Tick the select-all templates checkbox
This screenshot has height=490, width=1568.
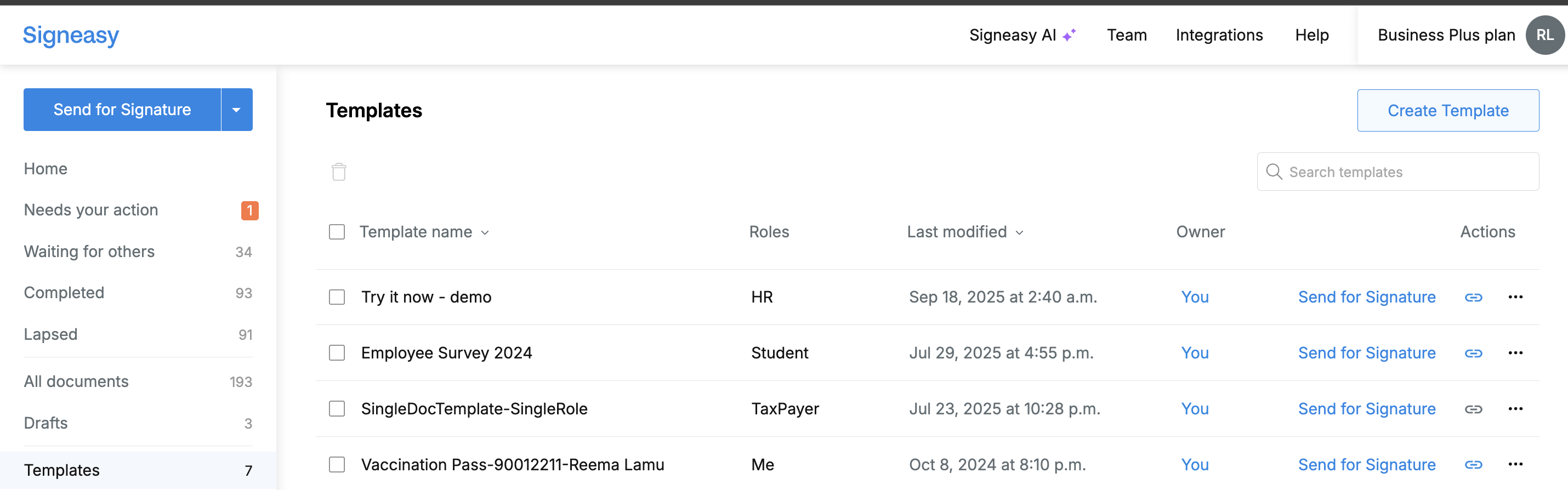click(337, 232)
